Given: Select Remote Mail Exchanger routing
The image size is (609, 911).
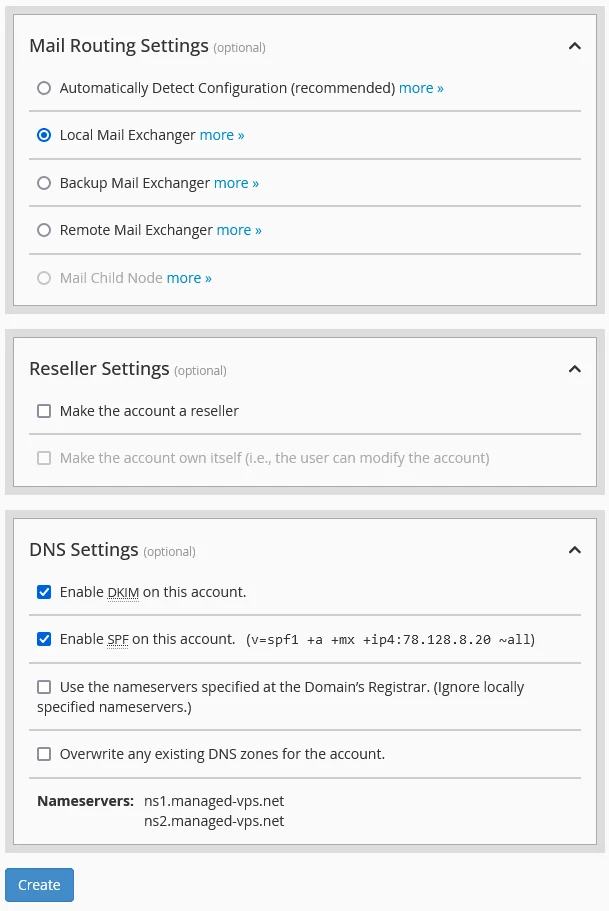Looking at the screenshot, I should click(x=44, y=230).
